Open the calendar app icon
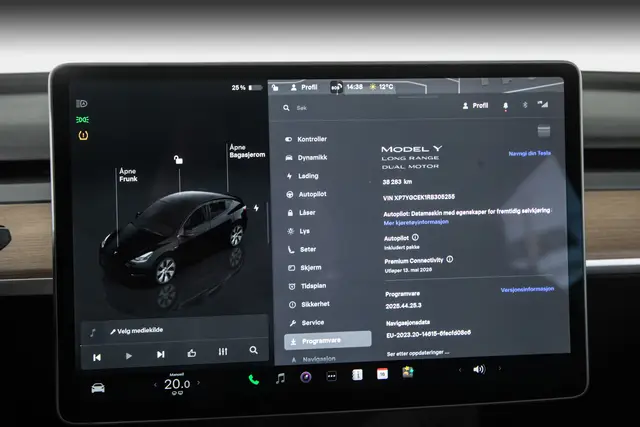 [382, 374]
